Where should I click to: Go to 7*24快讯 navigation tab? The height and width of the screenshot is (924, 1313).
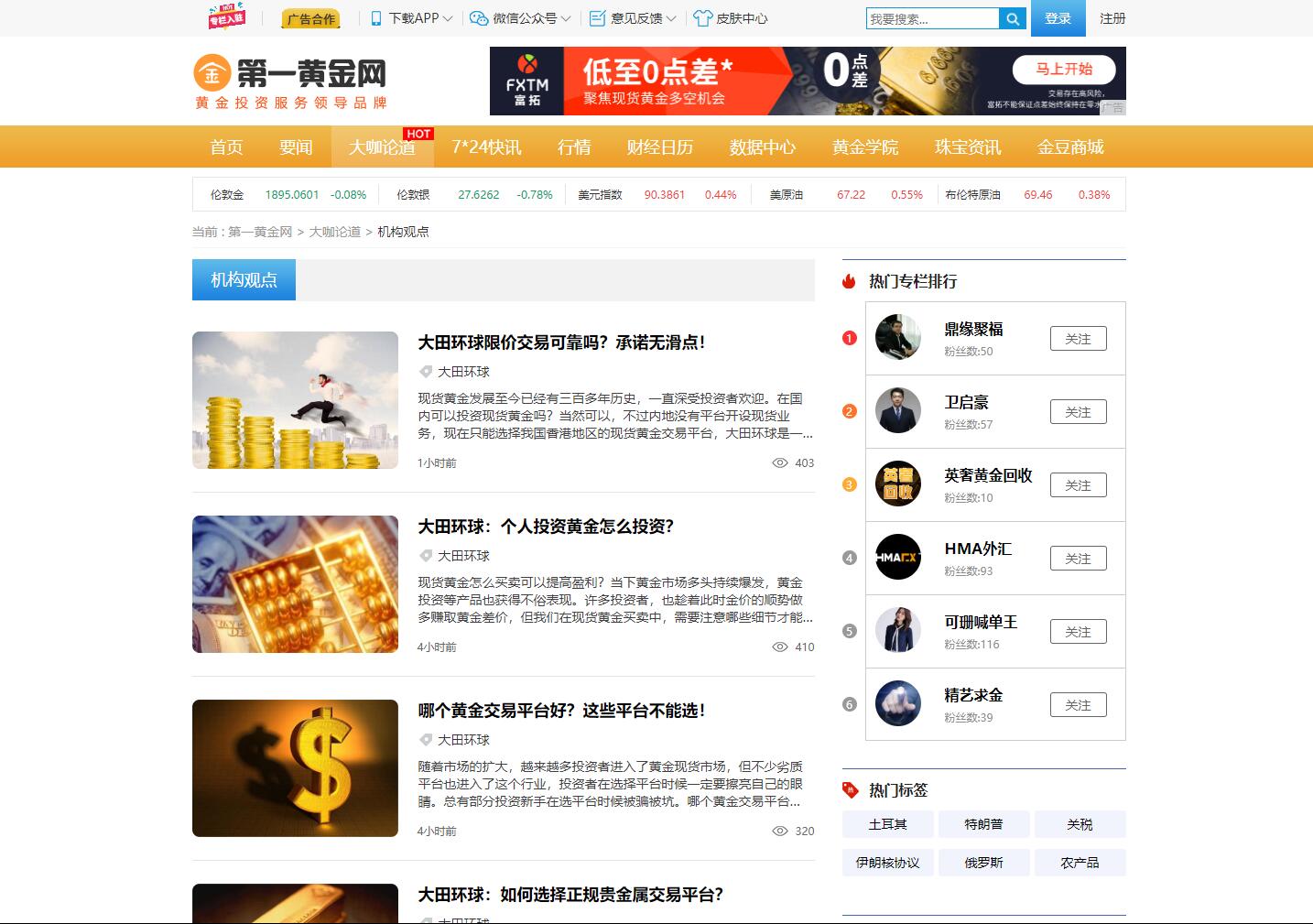coord(486,147)
